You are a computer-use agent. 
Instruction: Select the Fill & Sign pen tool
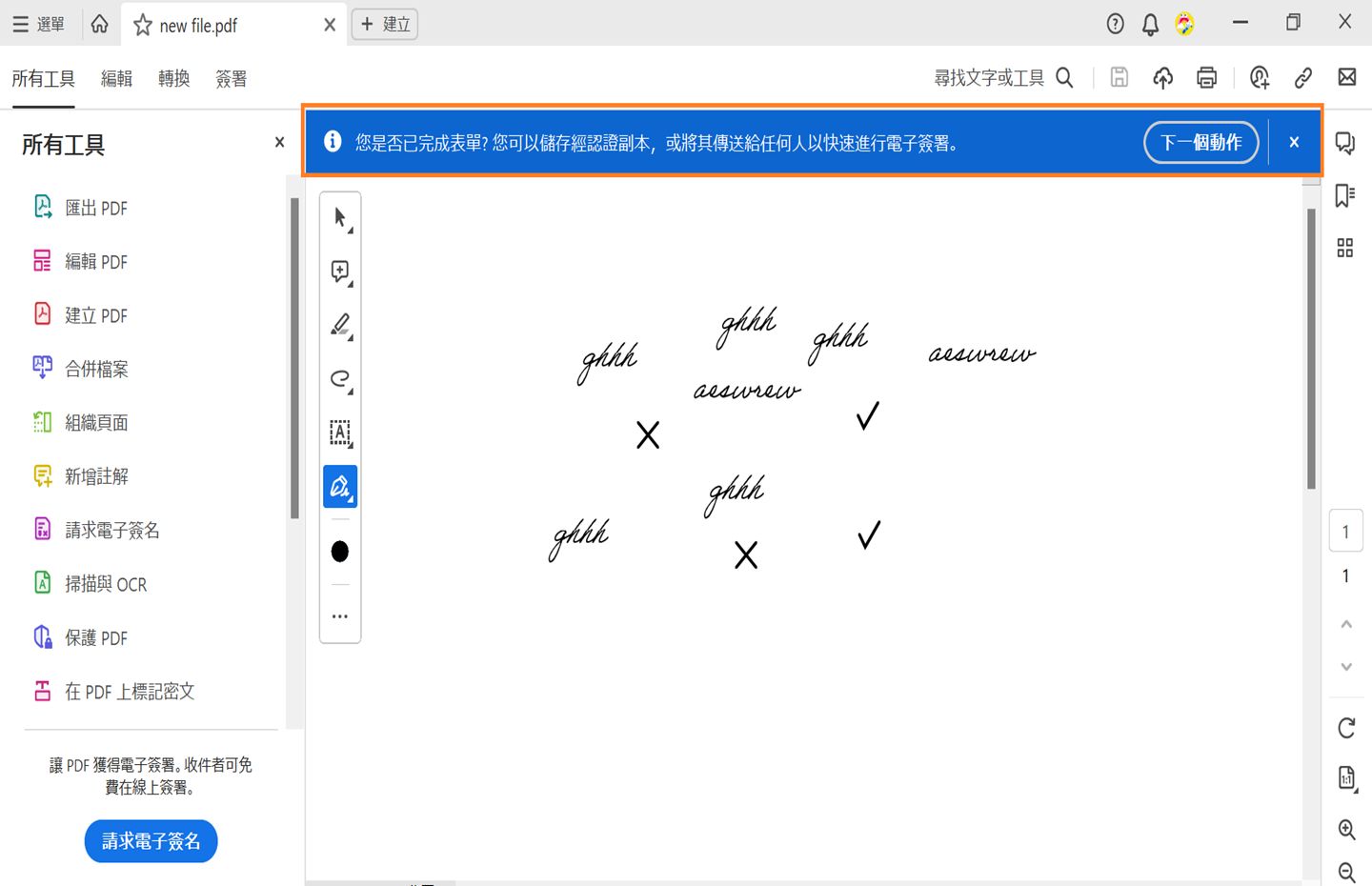[x=339, y=486]
